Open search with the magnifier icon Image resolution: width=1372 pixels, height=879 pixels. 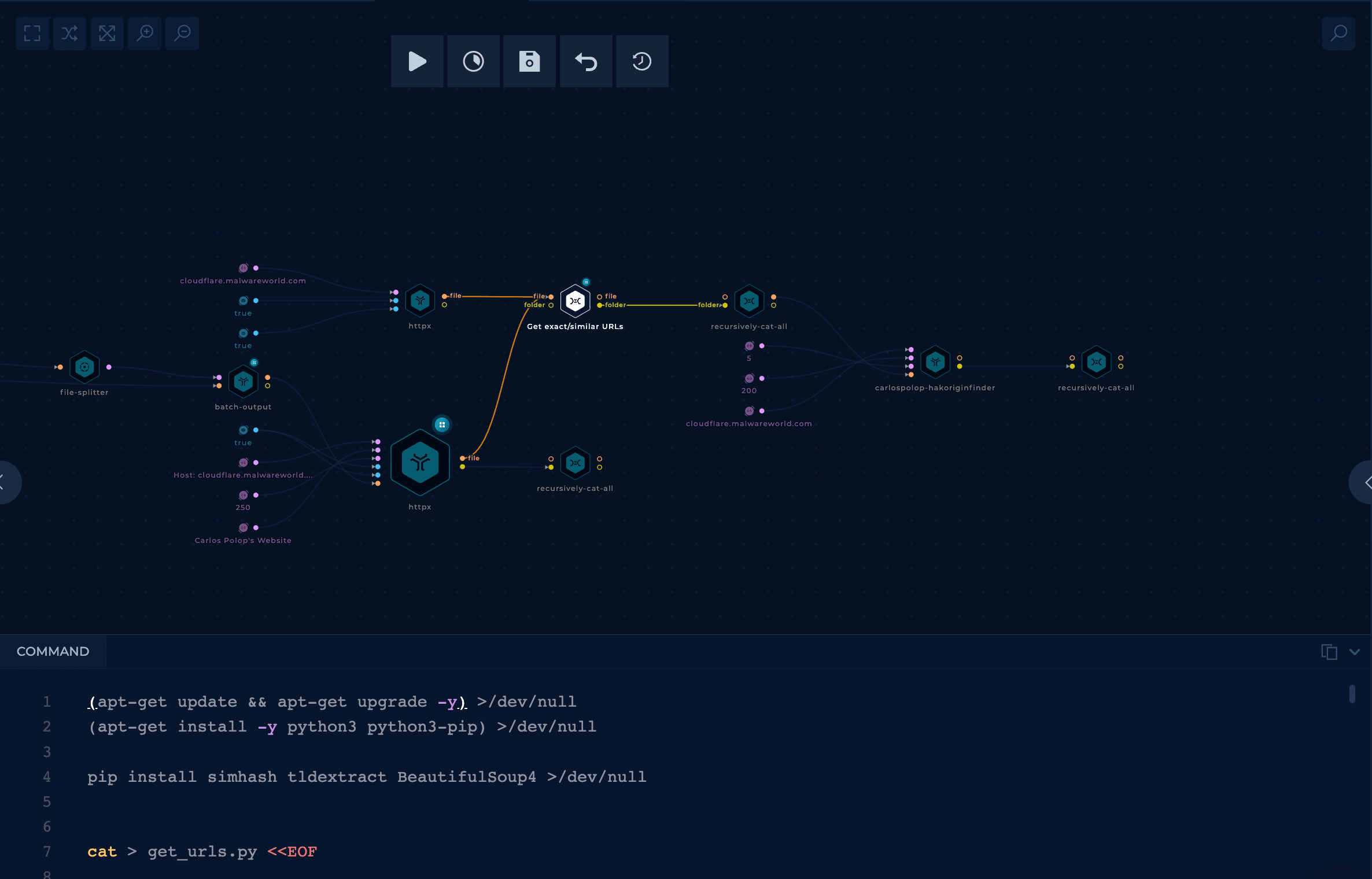(x=1338, y=33)
